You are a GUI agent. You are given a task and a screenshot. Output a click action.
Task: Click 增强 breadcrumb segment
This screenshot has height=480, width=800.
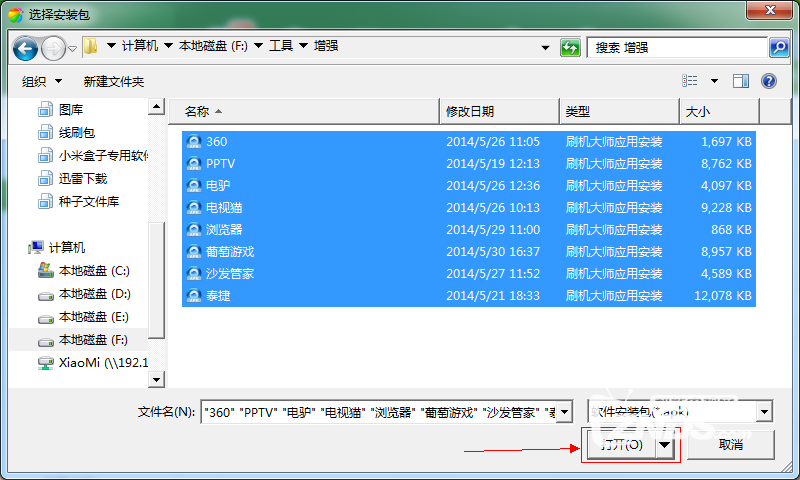click(326, 46)
